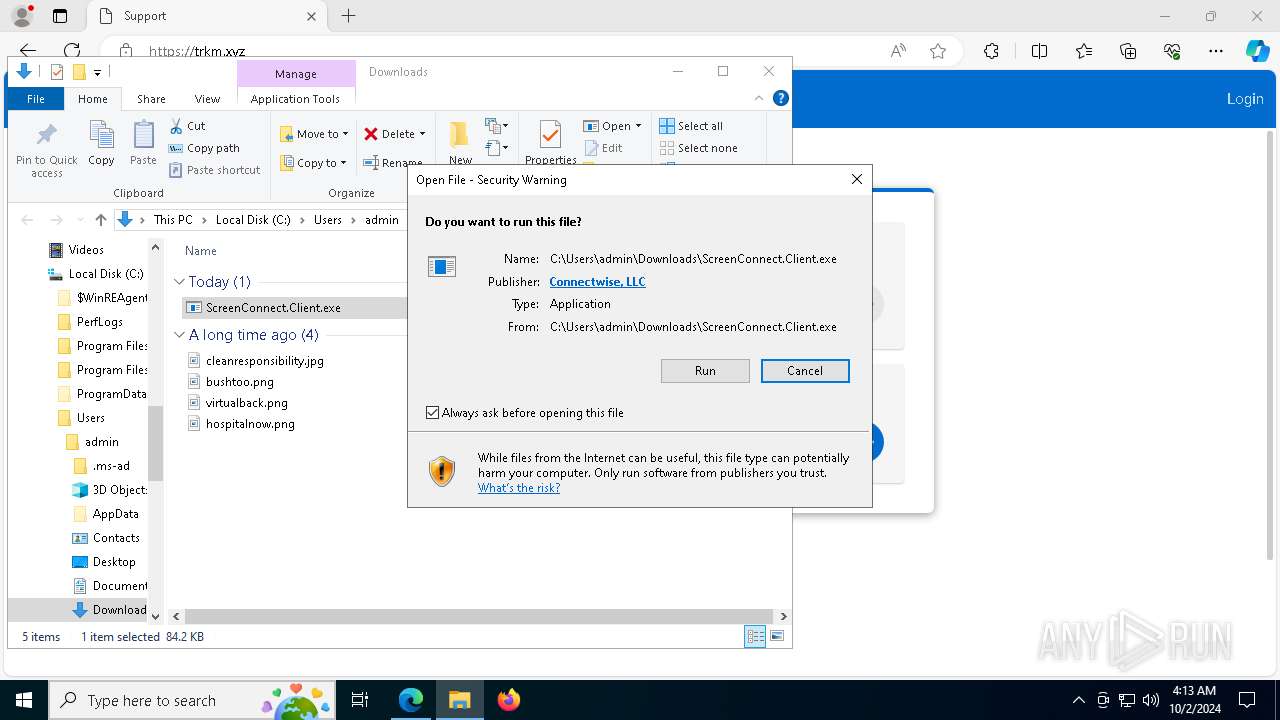This screenshot has height=720, width=1280.
Task: Click Edge Collections icon
Action: coord(1128,51)
